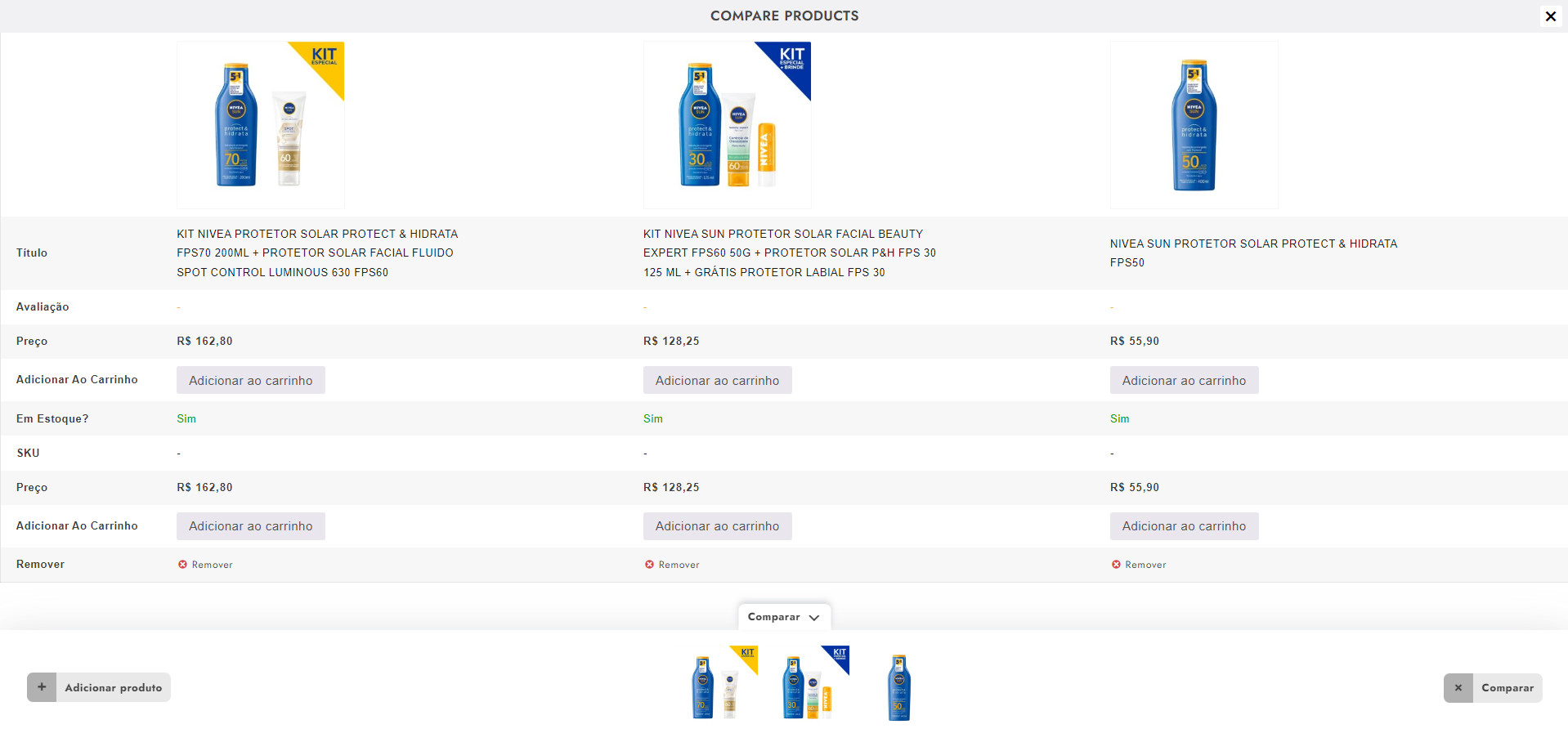Add the R$ 162,80 kit to cart, top button
1568x742 pixels.
tap(250, 381)
